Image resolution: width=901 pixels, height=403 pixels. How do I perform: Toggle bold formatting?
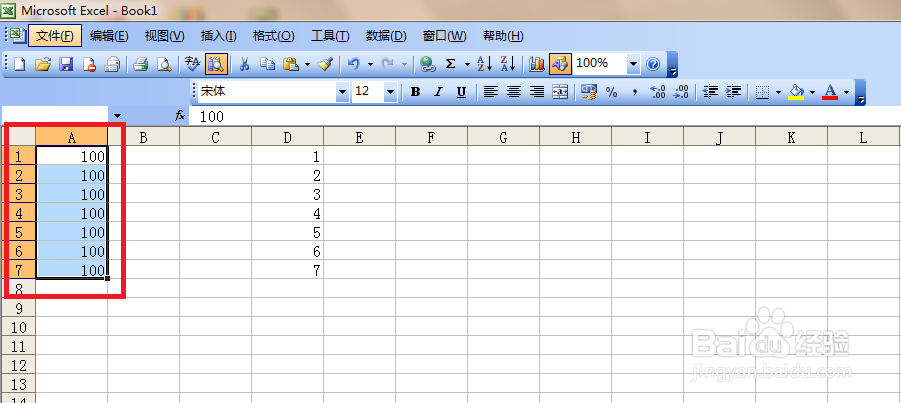click(415, 92)
